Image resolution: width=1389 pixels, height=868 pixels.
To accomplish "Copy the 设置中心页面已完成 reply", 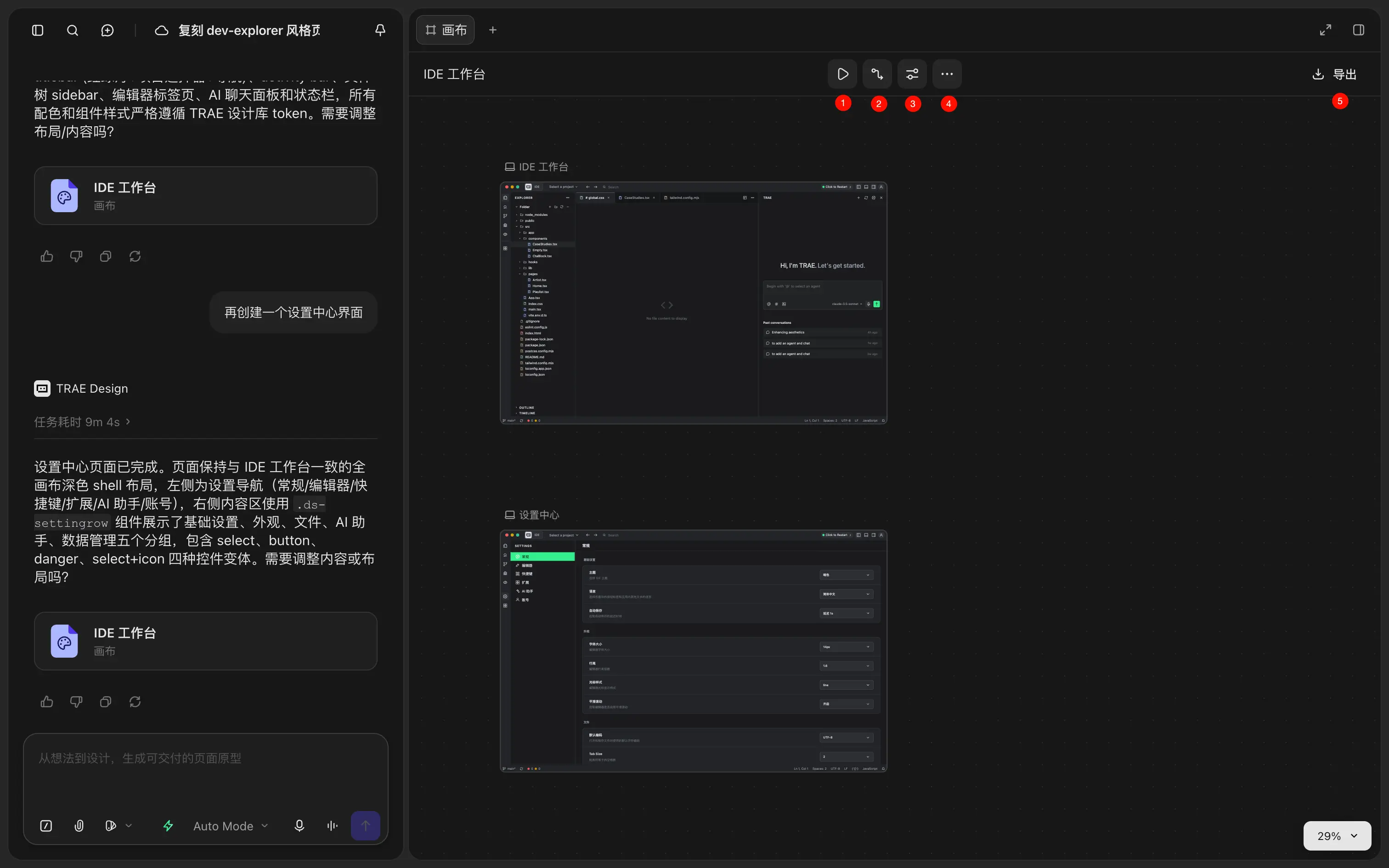I will [x=106, y=702].
